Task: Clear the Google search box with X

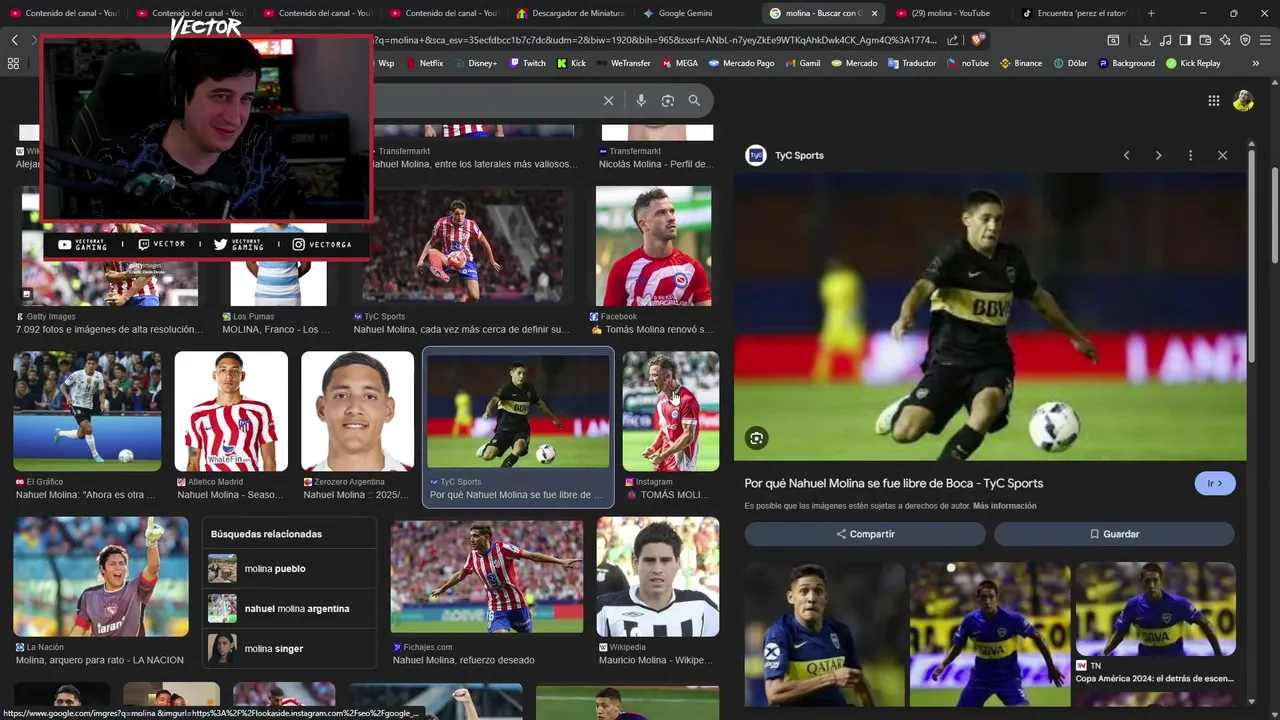Action: pos(608,100)
